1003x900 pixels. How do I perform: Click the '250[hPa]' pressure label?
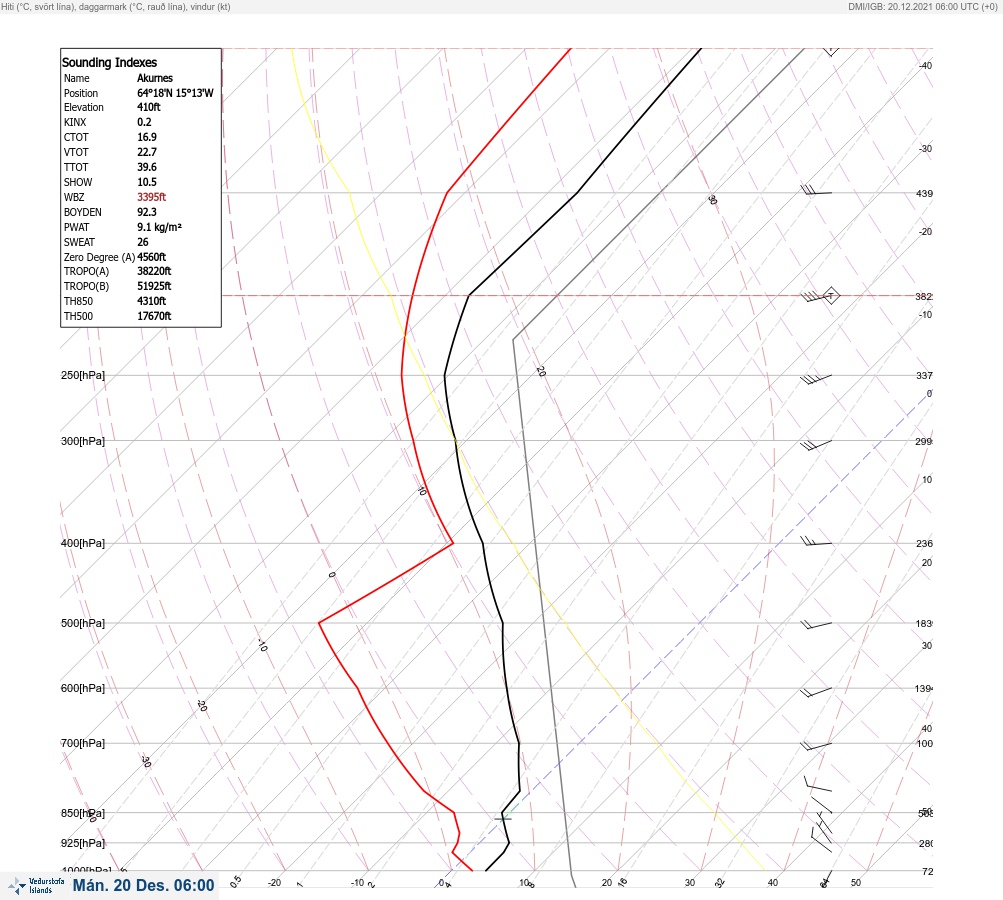pyautogui.click(x=83, y=375)
